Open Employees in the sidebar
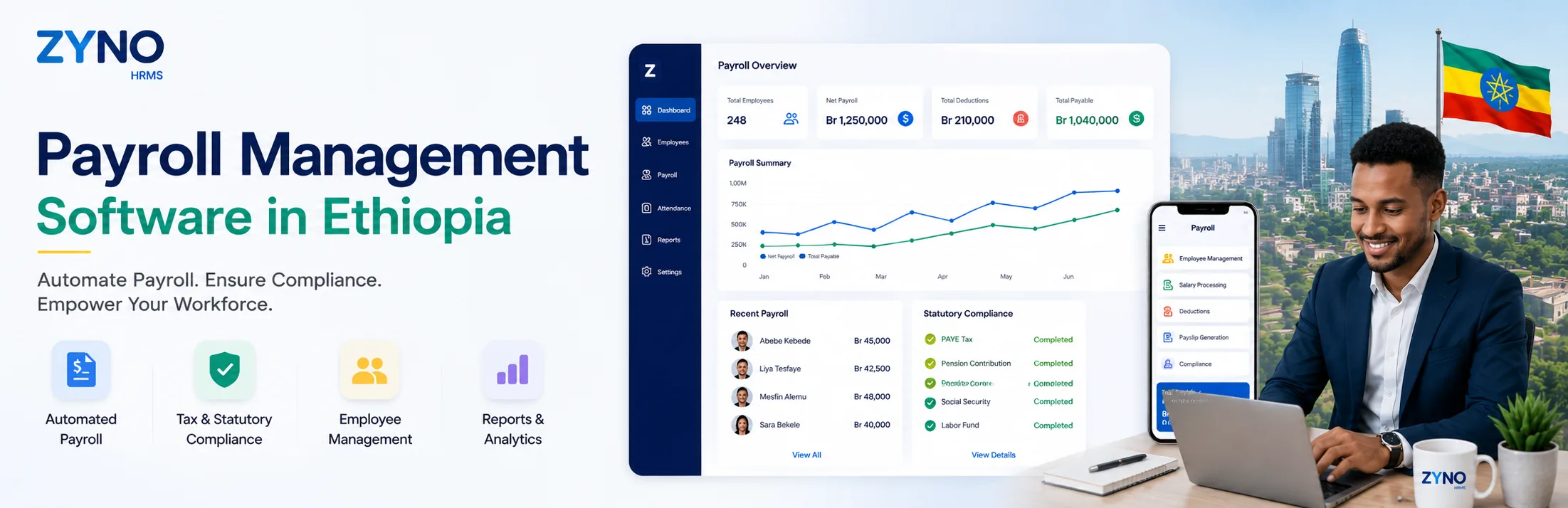The image size is (1568, 508). (x=665, y=142)
